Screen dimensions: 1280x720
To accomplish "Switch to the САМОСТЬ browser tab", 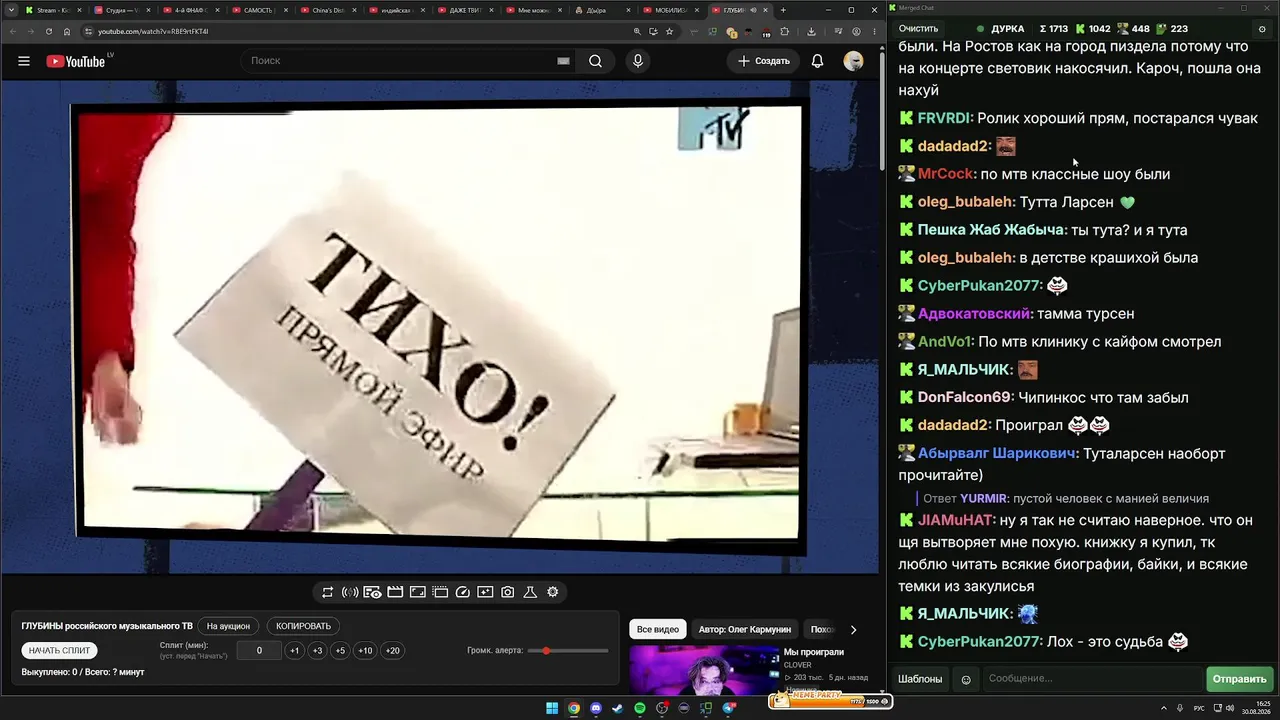I will pos(263,10).
